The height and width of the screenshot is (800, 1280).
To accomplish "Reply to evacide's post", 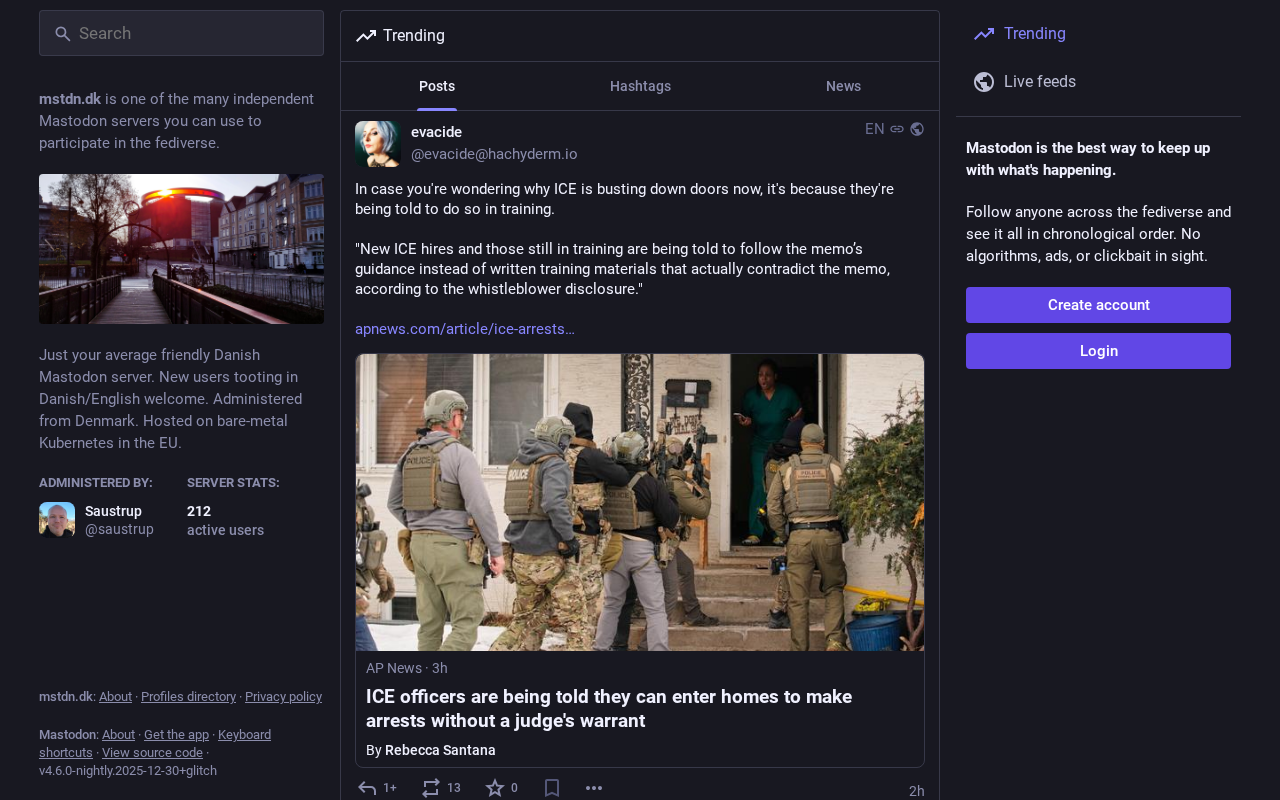I will (x=368, y=788).
